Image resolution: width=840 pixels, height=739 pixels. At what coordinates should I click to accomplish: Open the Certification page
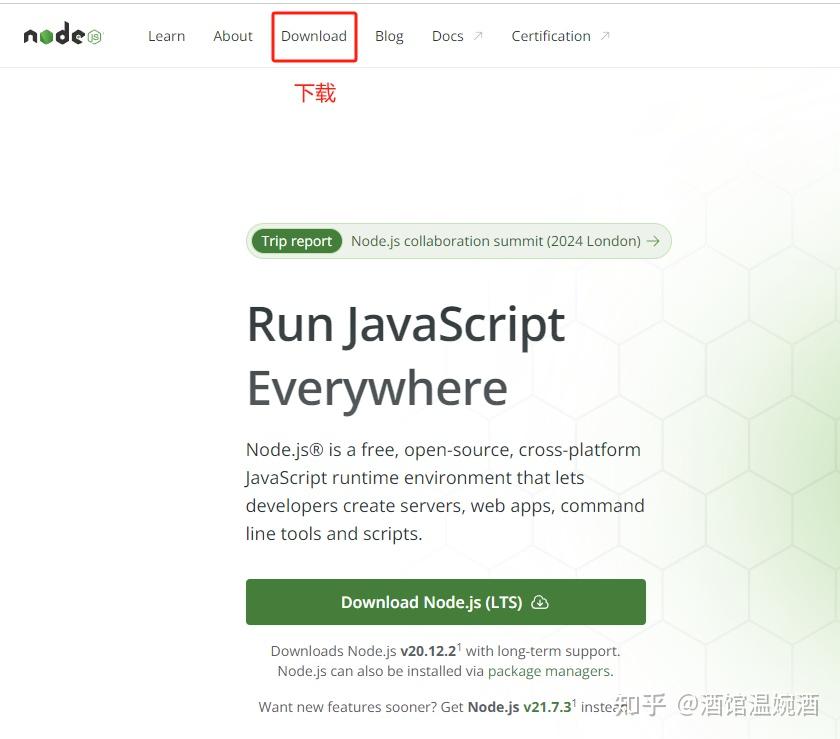pyautogui.click(x=551, y=36)
